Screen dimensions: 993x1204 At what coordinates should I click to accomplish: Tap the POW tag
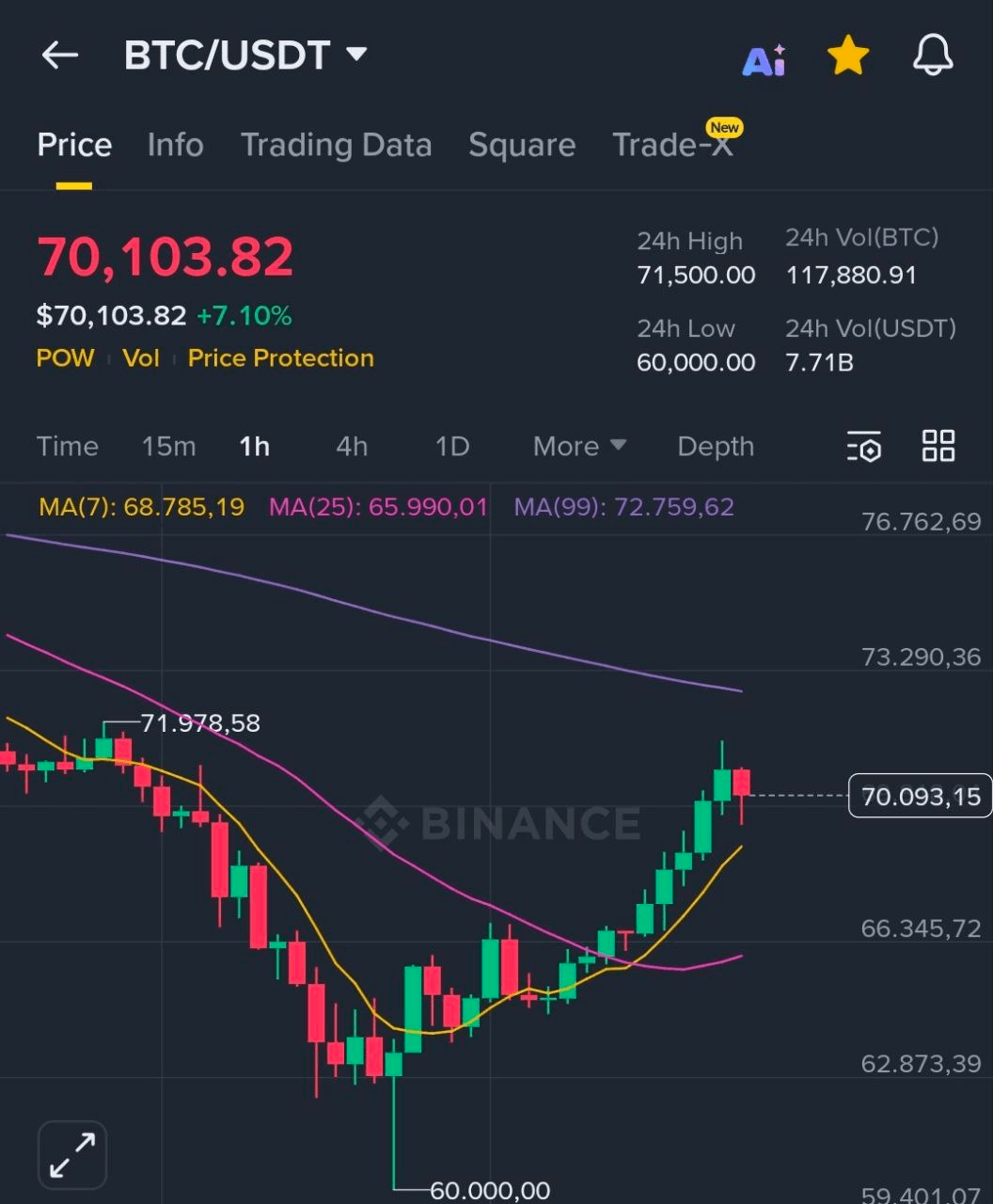pos(65,358)
